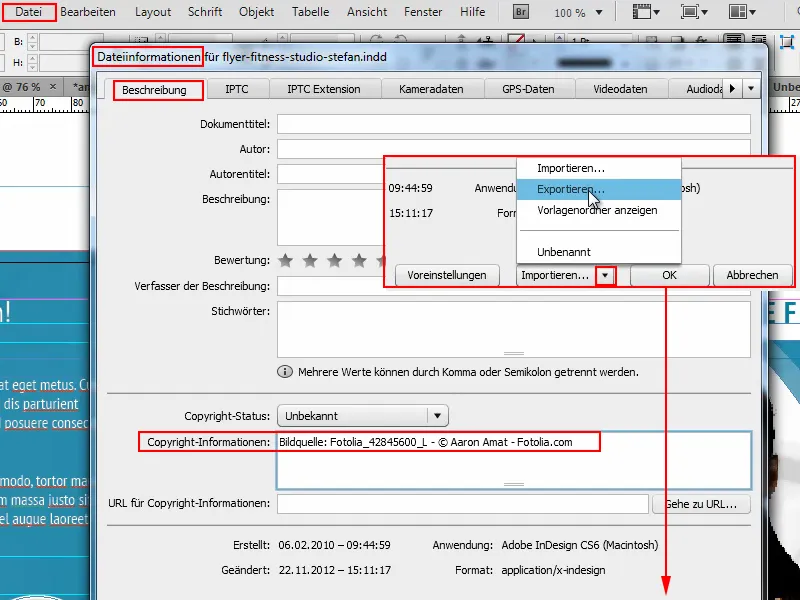Open the Fenster menu
The height and width of the screenshot is (600, 800).
[423, 12]
